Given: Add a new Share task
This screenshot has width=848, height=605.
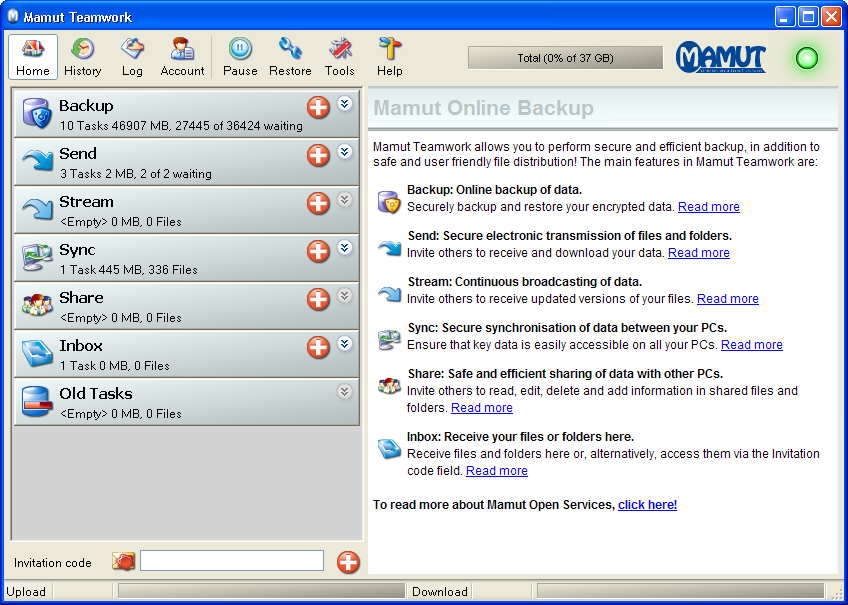Looking at the screenshot, I should pos(318,299).
